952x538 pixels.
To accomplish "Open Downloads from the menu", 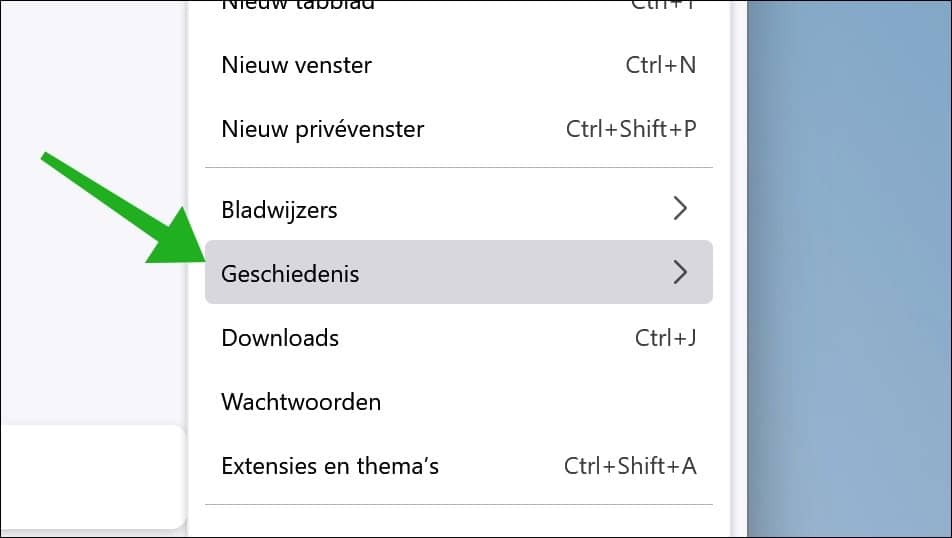I will click(x=280, y=338).
